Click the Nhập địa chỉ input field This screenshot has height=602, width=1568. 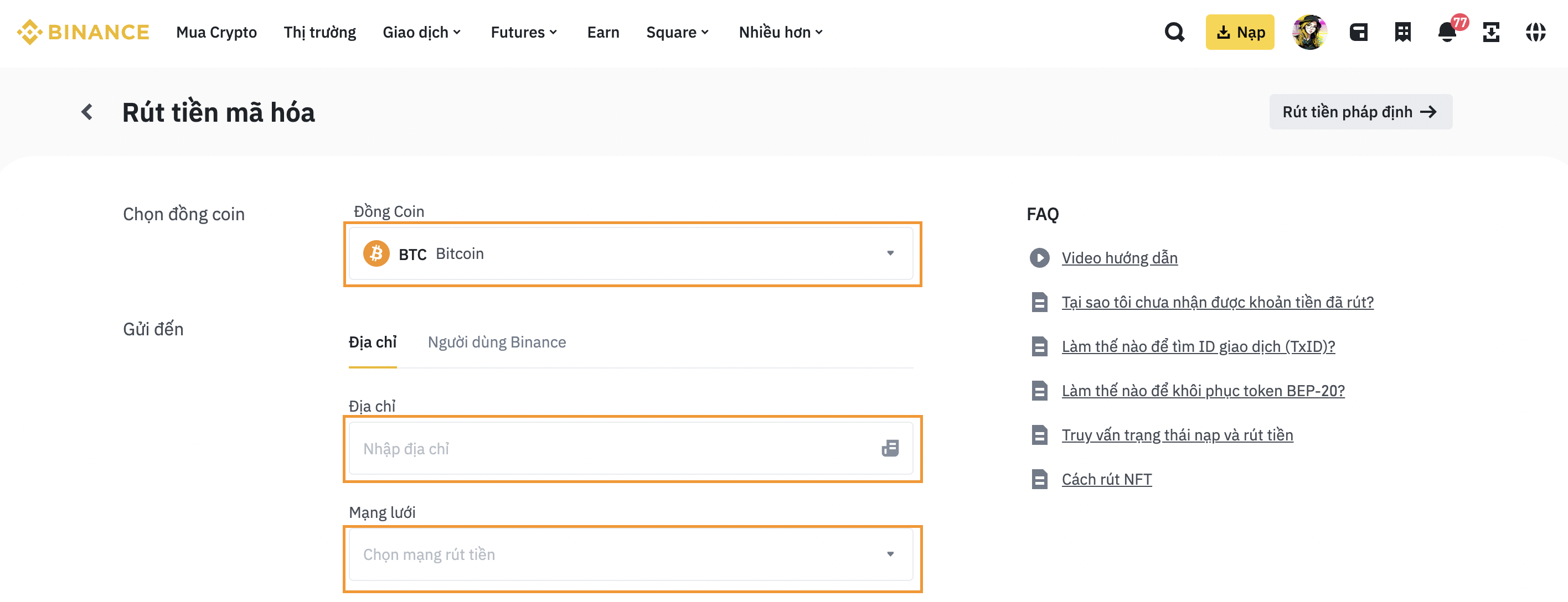click(x=608, y=449)
